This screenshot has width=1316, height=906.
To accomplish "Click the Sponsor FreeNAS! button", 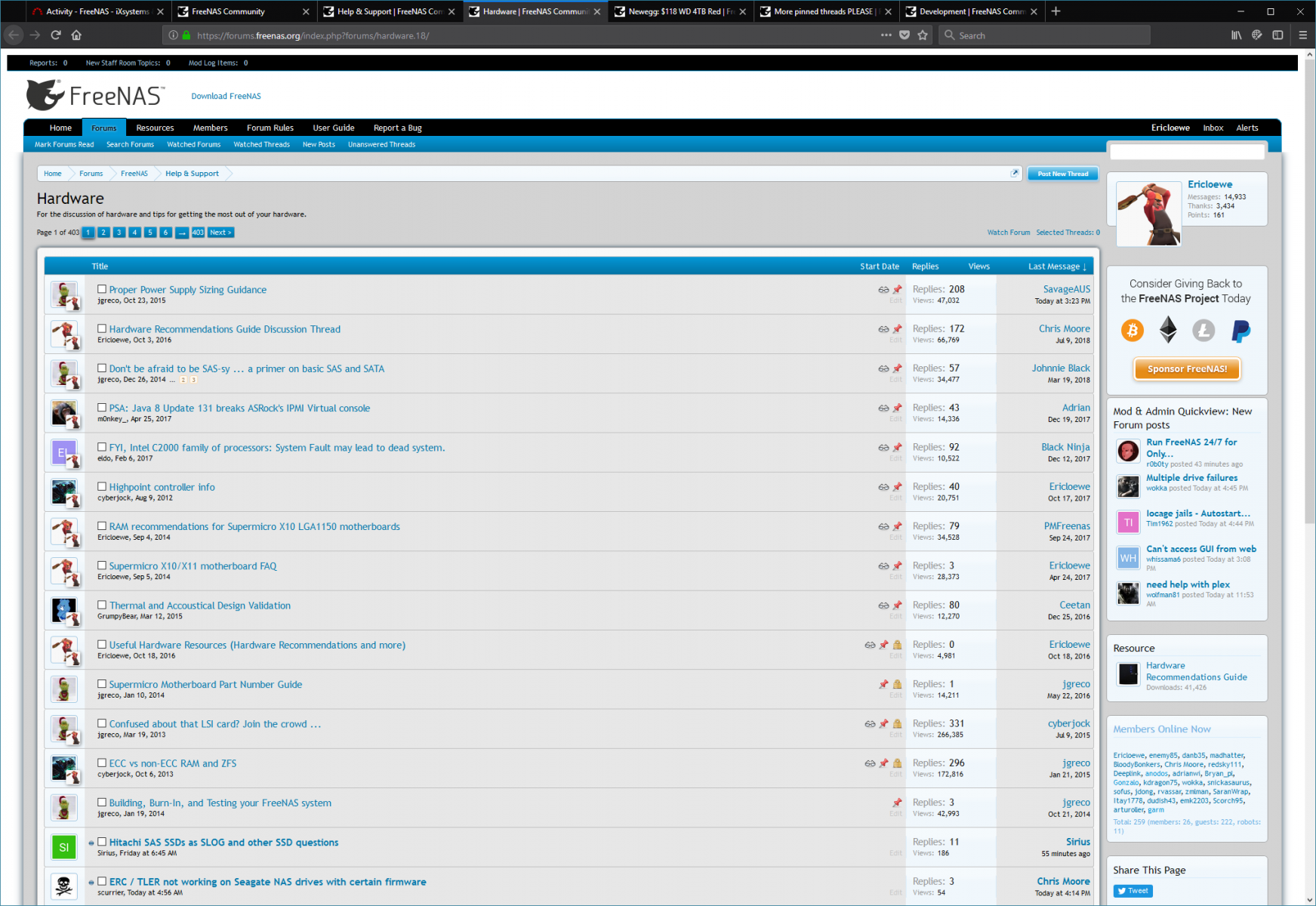I will [1187, 369].
